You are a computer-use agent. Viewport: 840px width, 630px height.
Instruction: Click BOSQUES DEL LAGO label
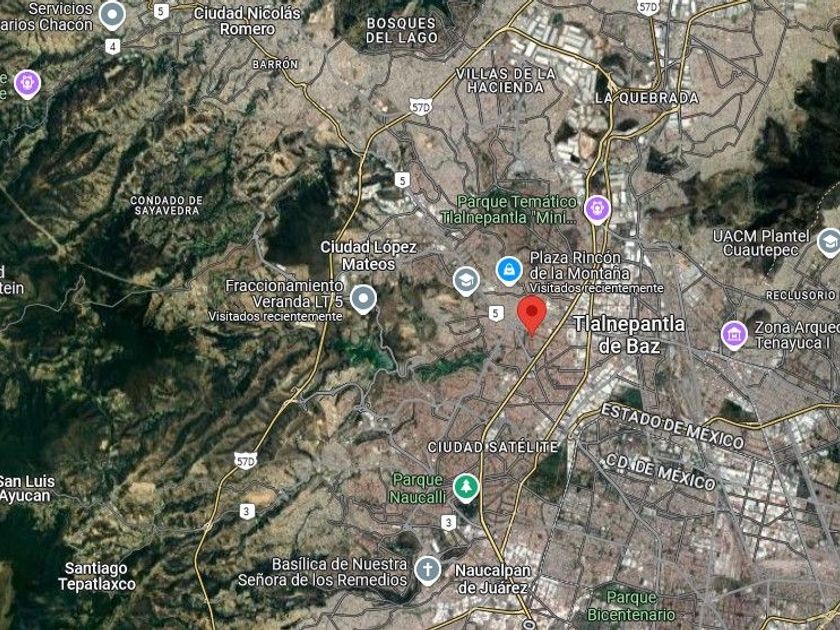pyautogui.click(x=402, y=31)
